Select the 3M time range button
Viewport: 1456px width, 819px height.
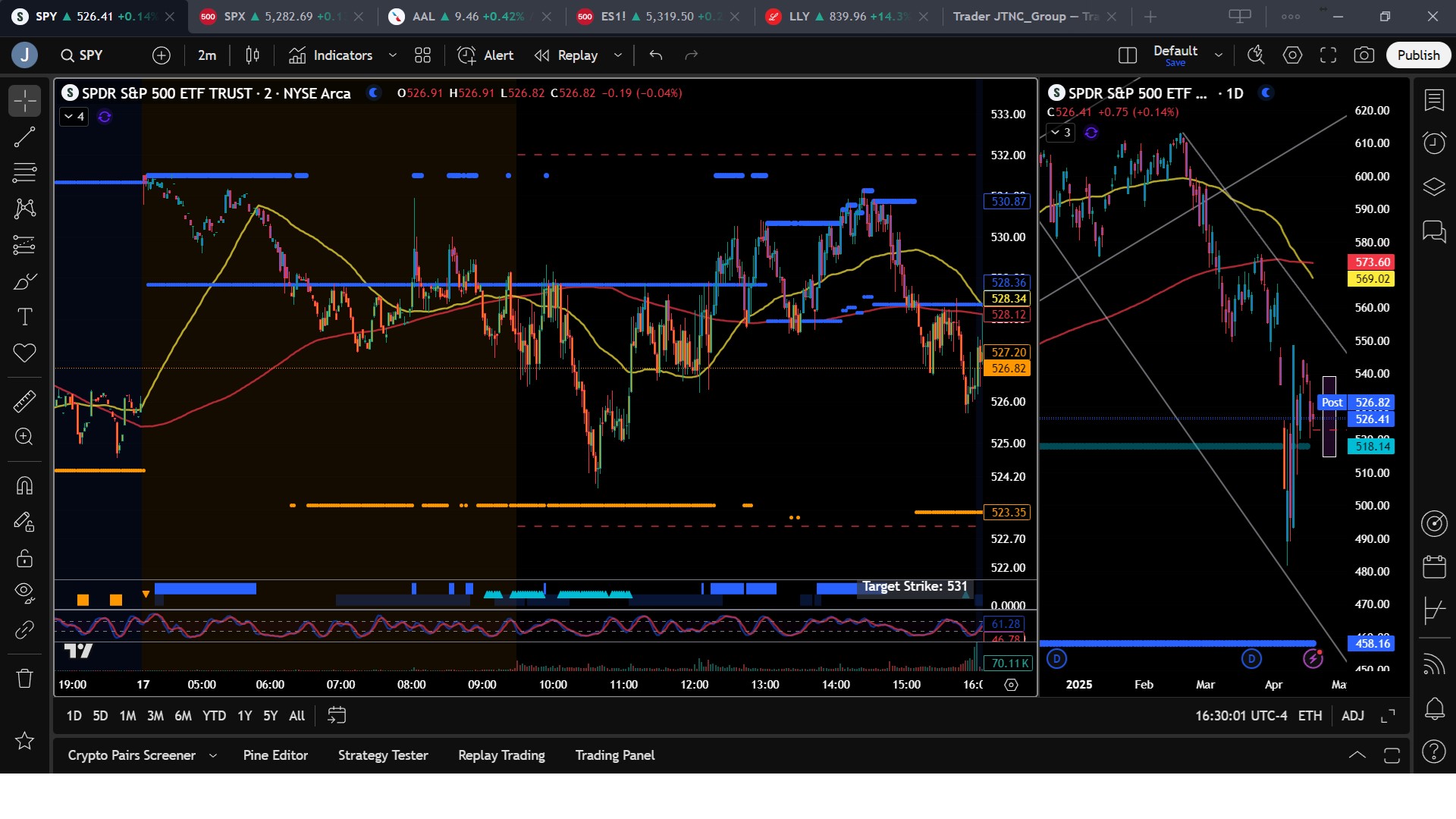click(155, 716)
